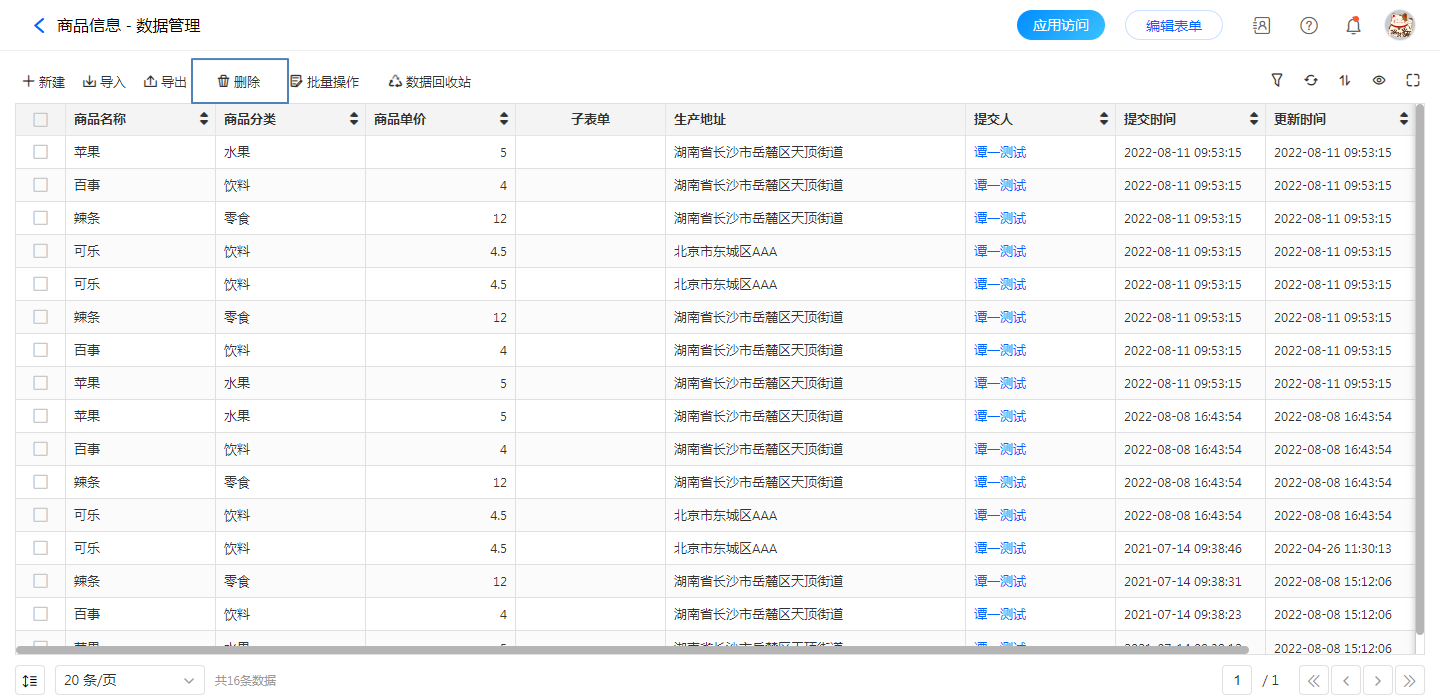Expand the 20 条/页 page size dropdown
This screenshot has height=700, width=1440.
[x=130, y=681]
